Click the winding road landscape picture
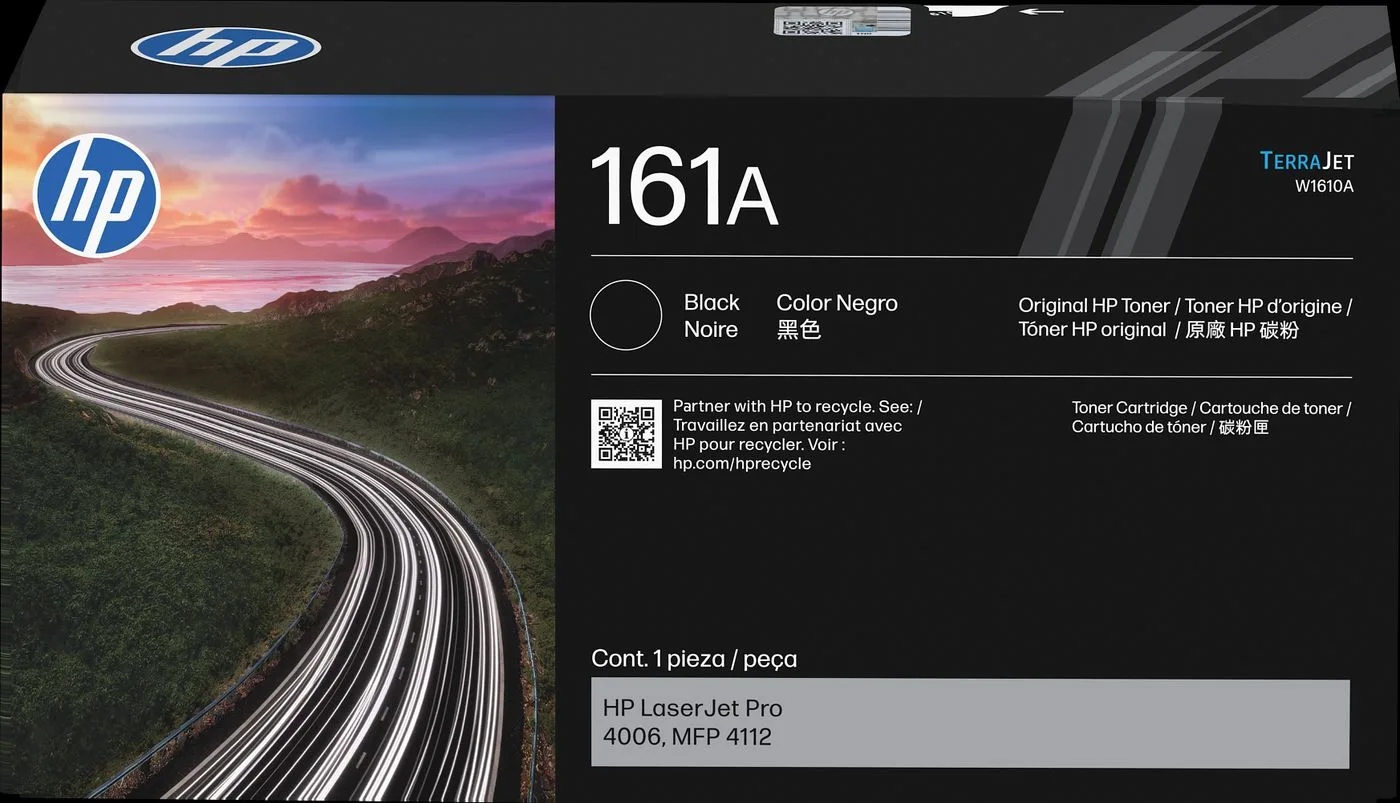The width and height of the screenshot is (1400, 803). 278,447
